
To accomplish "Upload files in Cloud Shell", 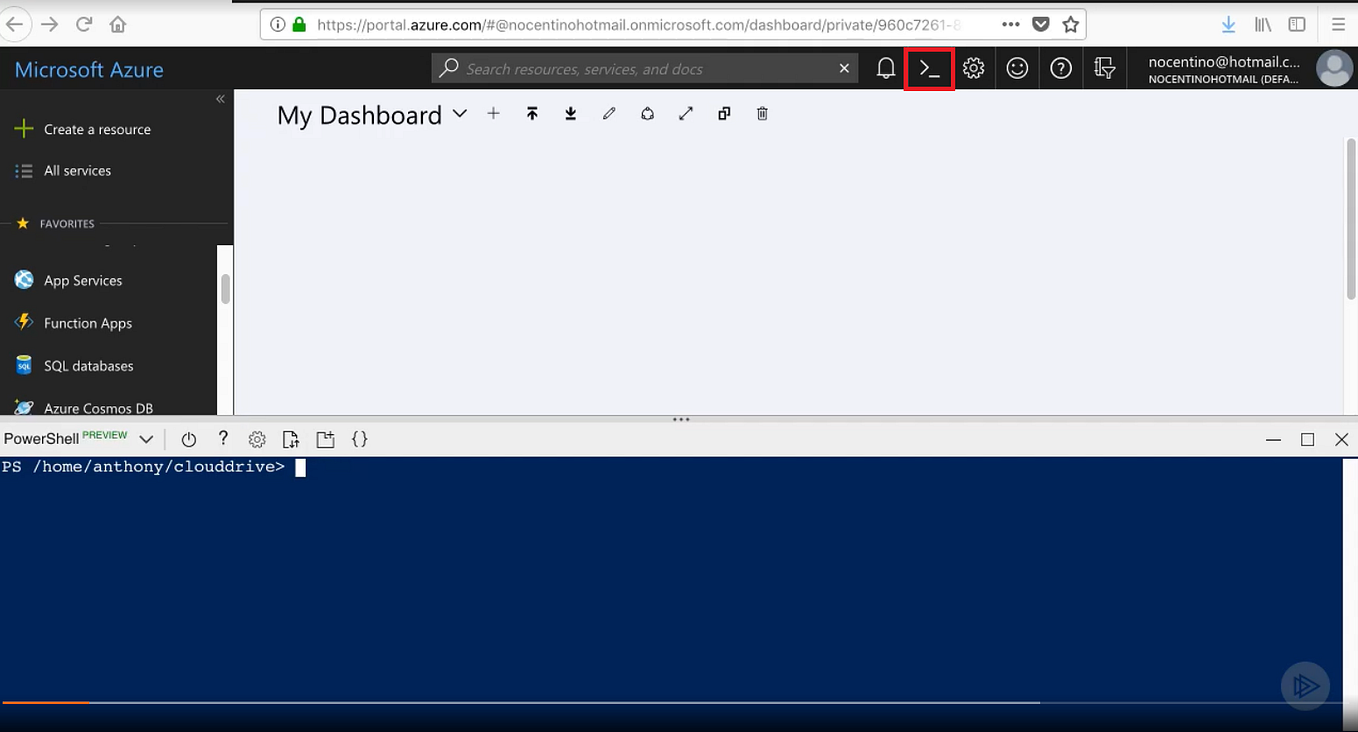I will point(290,438).
